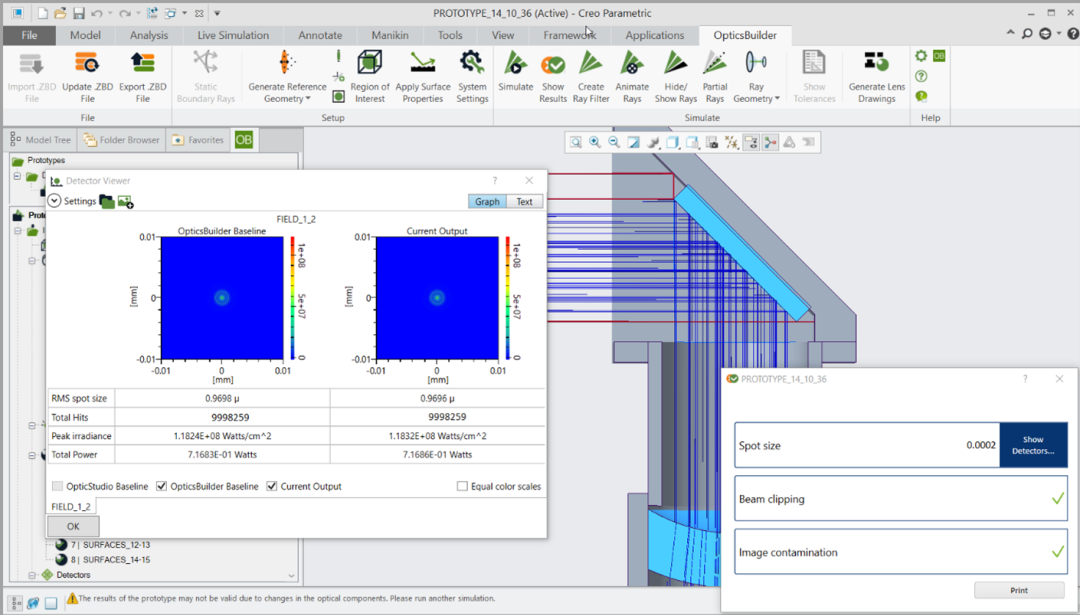Enable the Equal color scales checkbox
The image size is (1080, 615).
coord(462,487)
